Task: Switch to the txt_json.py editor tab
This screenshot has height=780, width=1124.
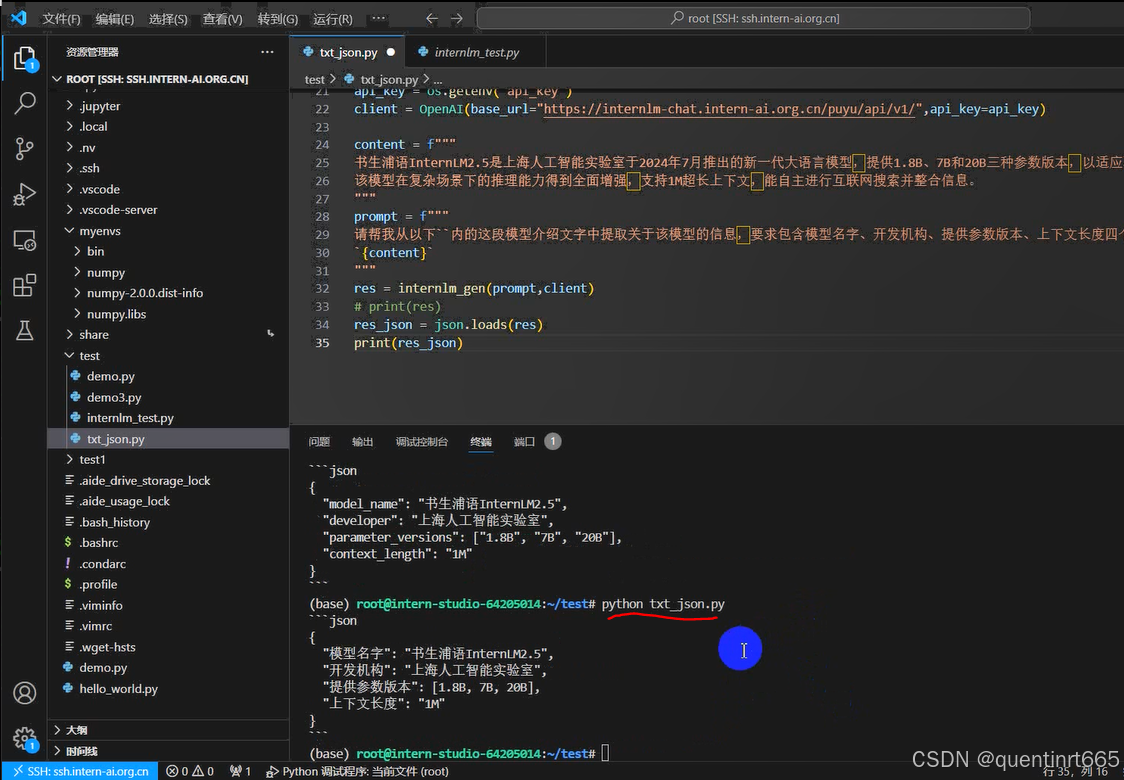Action: [348, 52]
